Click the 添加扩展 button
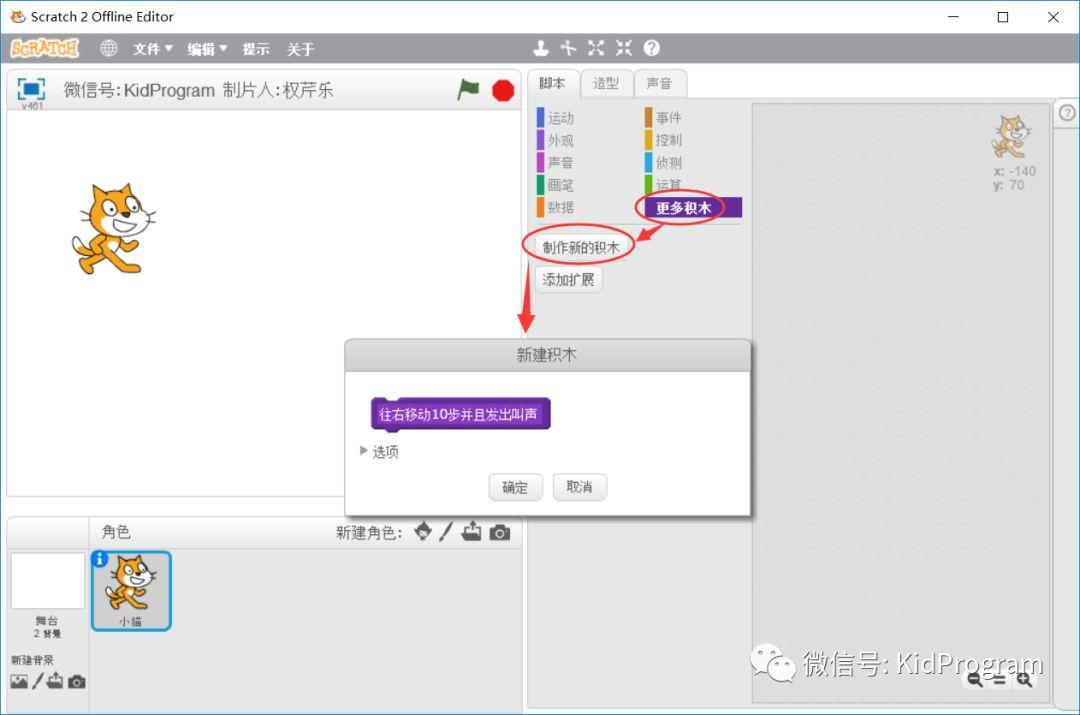 click(568, 280)
